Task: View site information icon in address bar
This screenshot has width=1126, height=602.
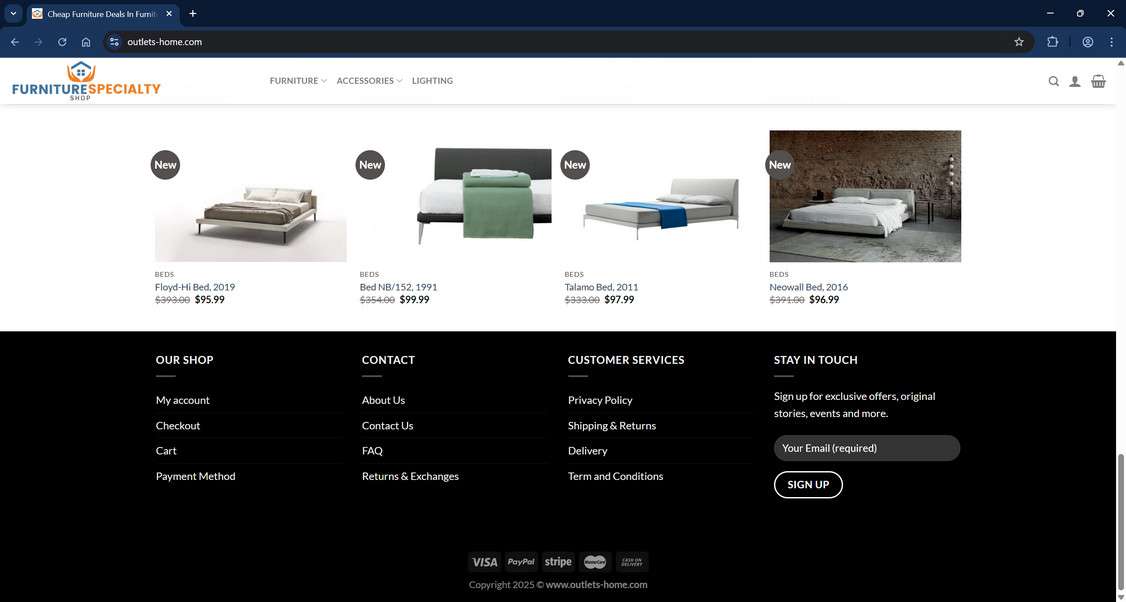Action: click(114, 42)
